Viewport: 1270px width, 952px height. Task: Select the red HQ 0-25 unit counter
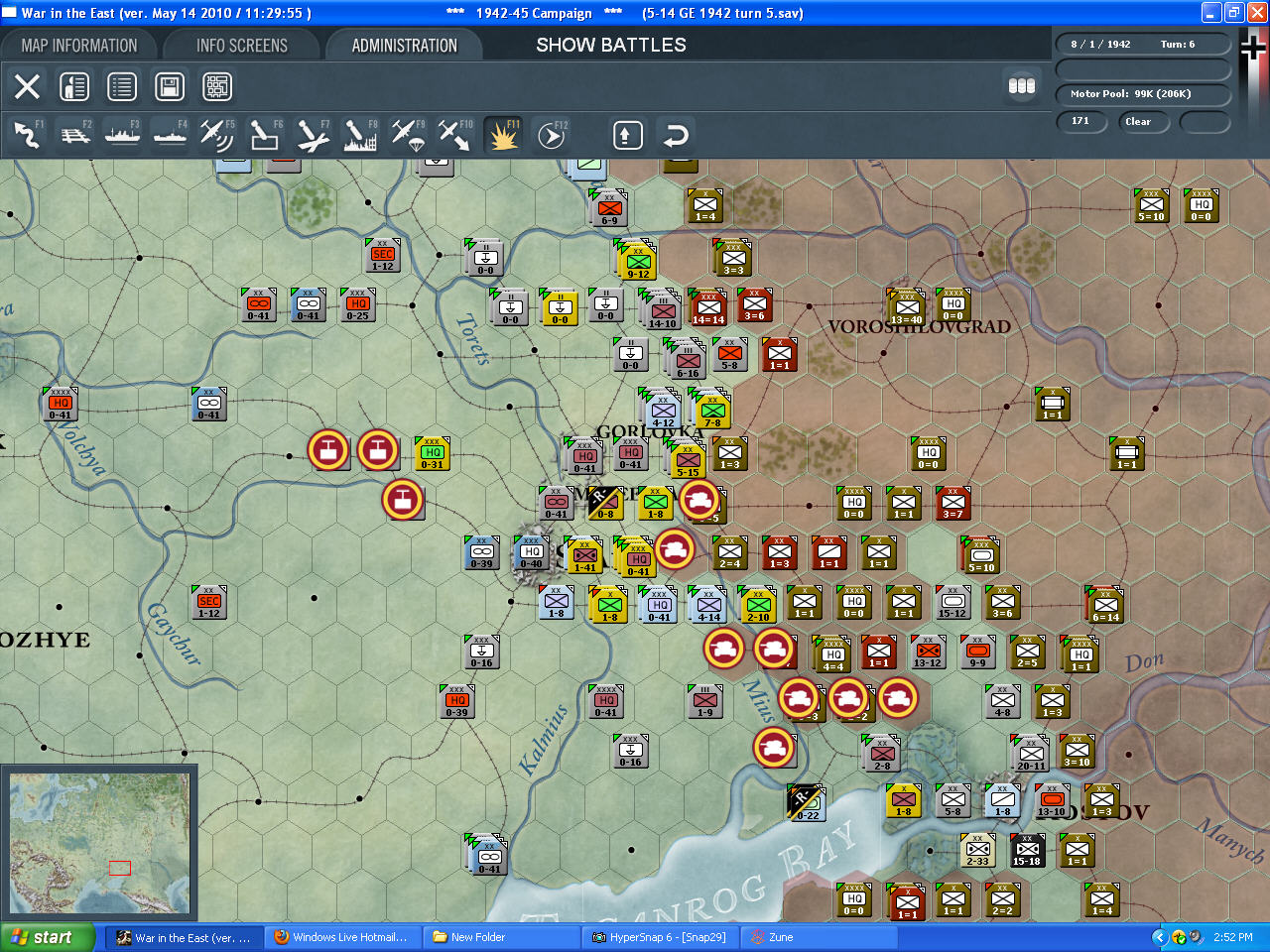(x=358, y=304)
